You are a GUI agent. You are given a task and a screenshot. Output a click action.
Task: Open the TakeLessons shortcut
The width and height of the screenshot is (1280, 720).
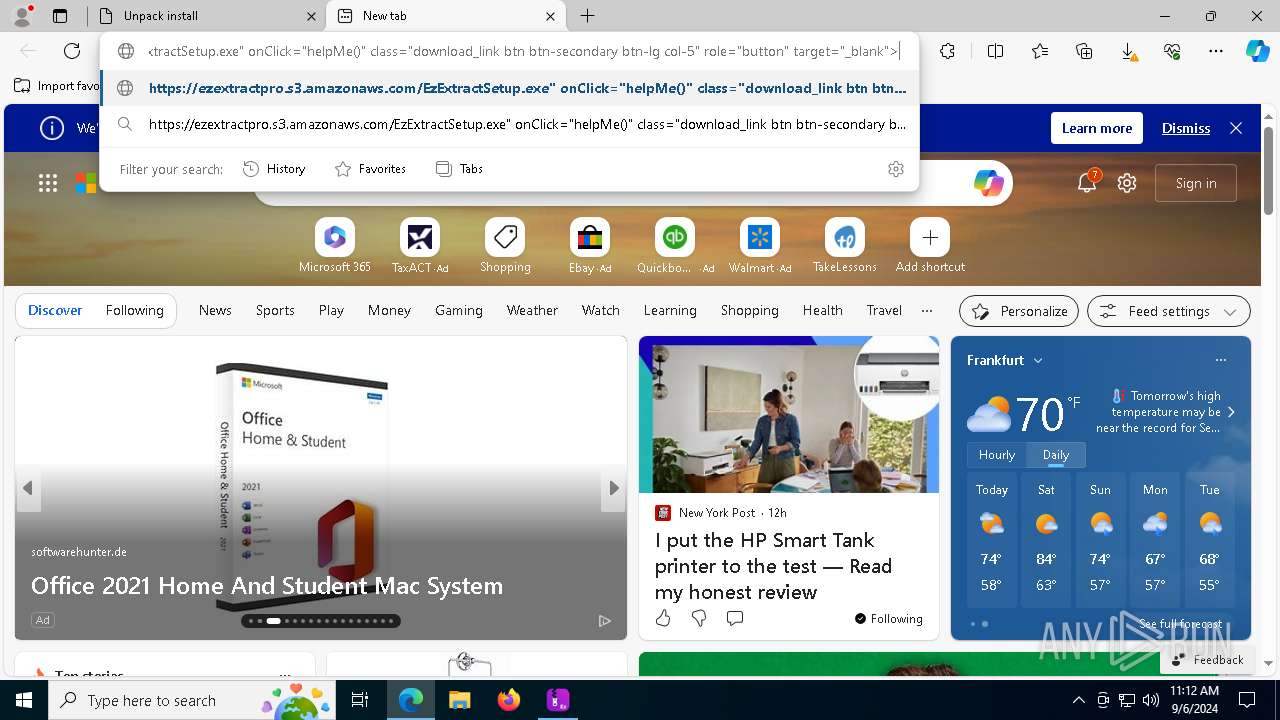click(845, 246)
